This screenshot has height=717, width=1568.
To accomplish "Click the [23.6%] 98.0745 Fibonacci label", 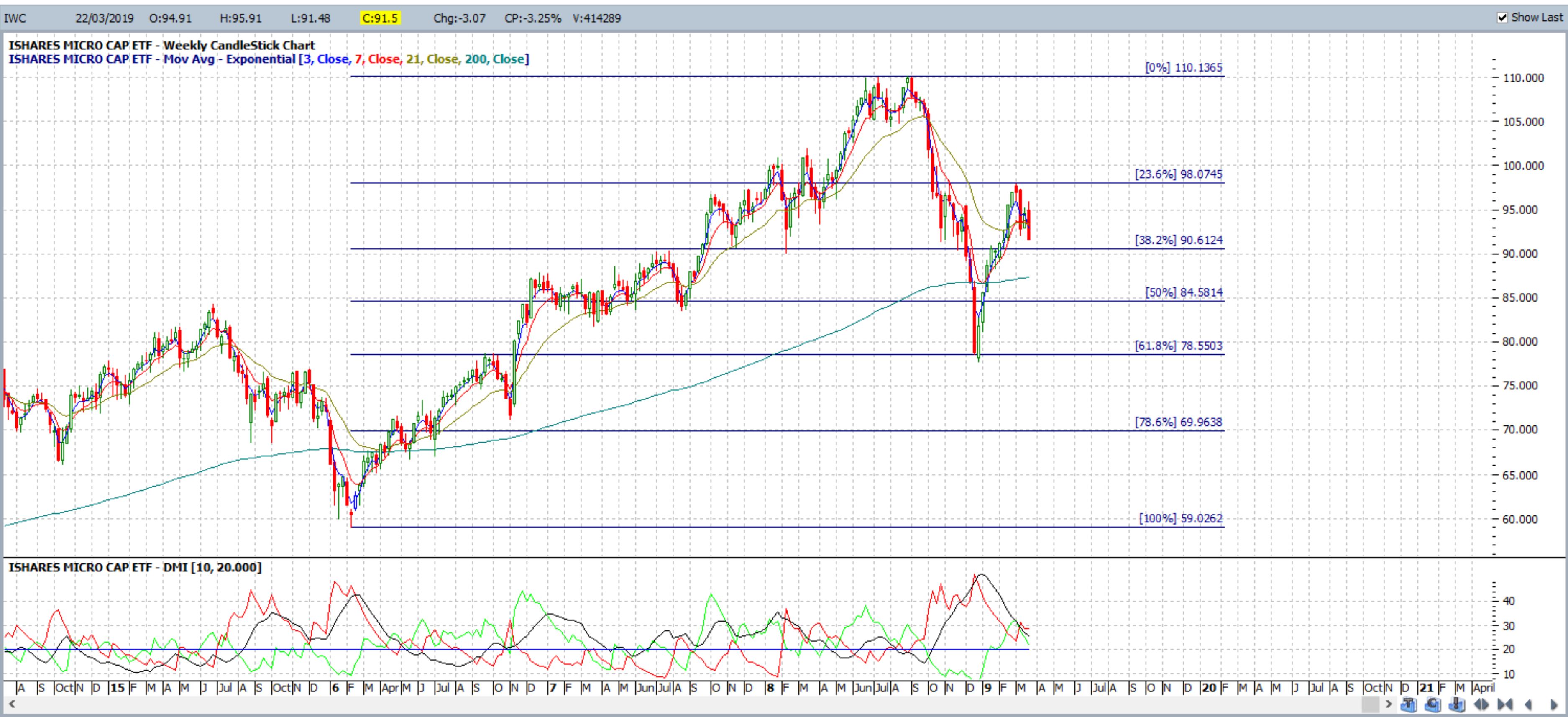I will [x=1179, y=174].
